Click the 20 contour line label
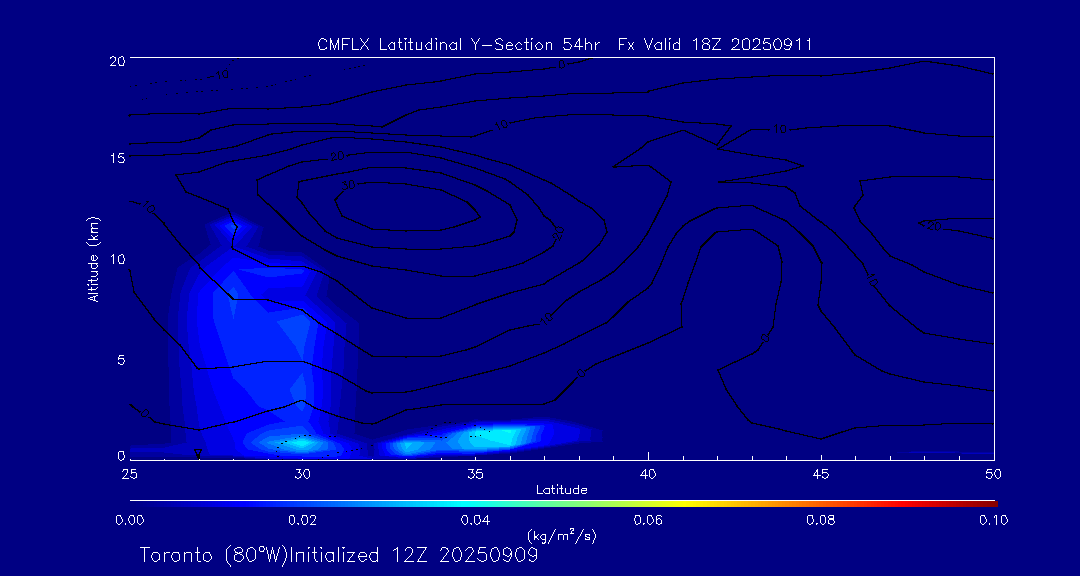The image size is (1080, 576). [338, 157]
